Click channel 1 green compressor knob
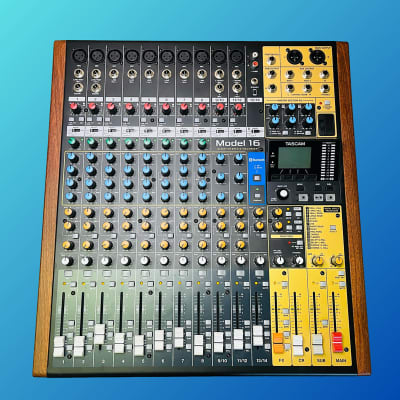The height and width of the screenshot is (400, 400). (72, 143)
